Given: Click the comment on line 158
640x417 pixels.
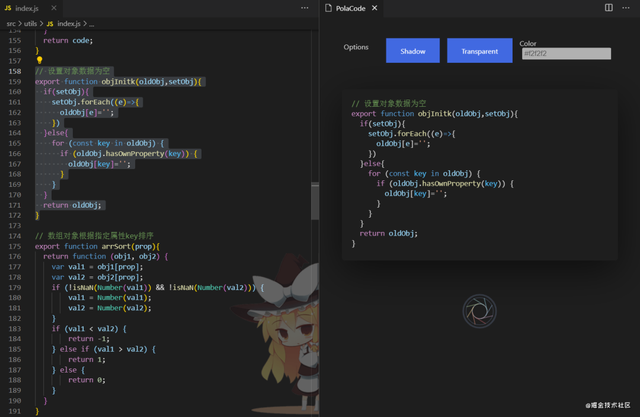Looking at the screenshot, I should (73, 71).
